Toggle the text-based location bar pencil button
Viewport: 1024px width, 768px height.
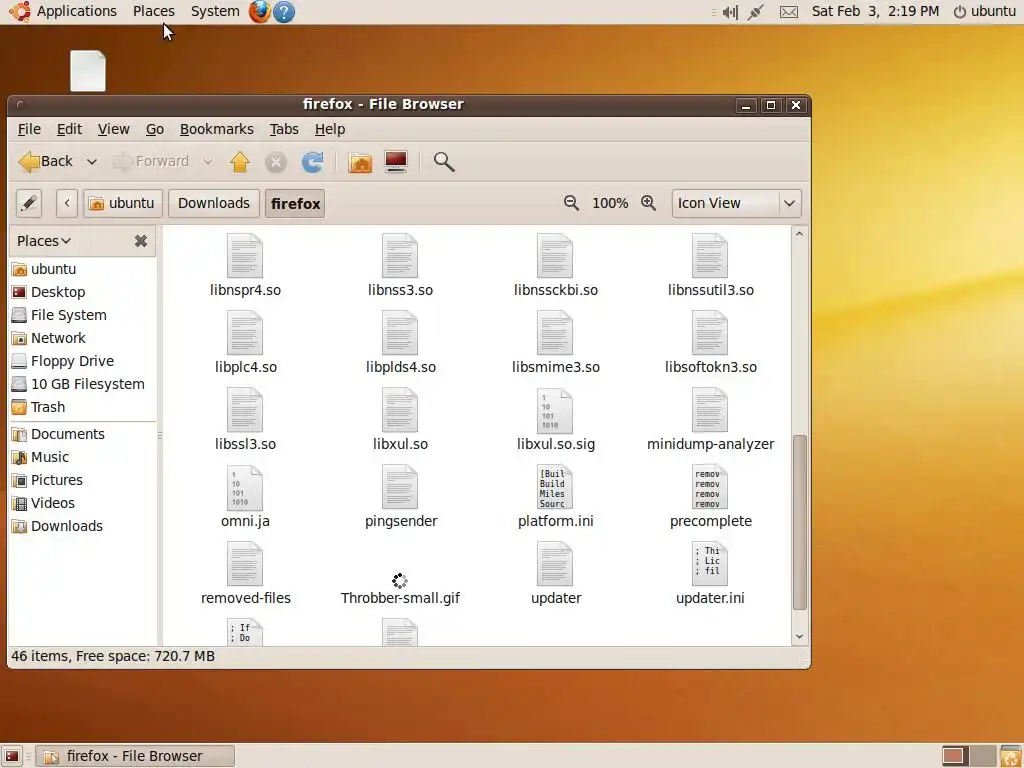coord(29,203)
